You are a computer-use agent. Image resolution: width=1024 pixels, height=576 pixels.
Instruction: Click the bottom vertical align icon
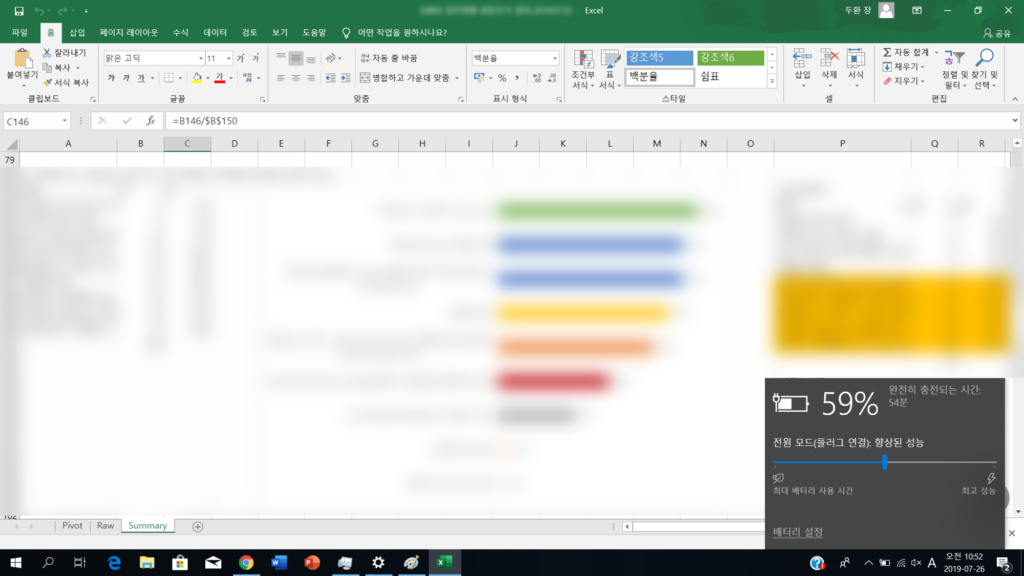point(311,58)
